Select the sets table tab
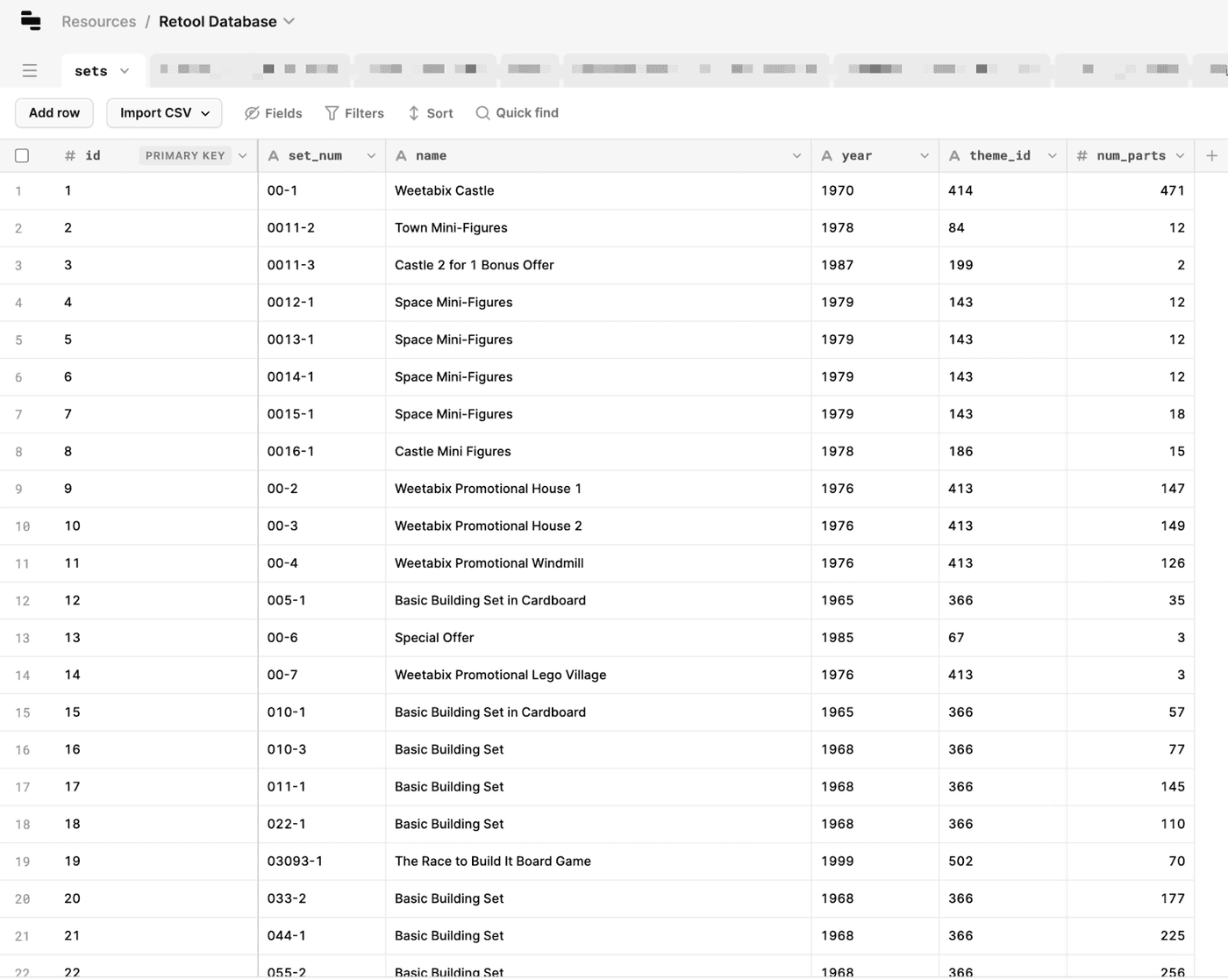The width and height of the screenshot is (1228, 980). tap(91, 71)
